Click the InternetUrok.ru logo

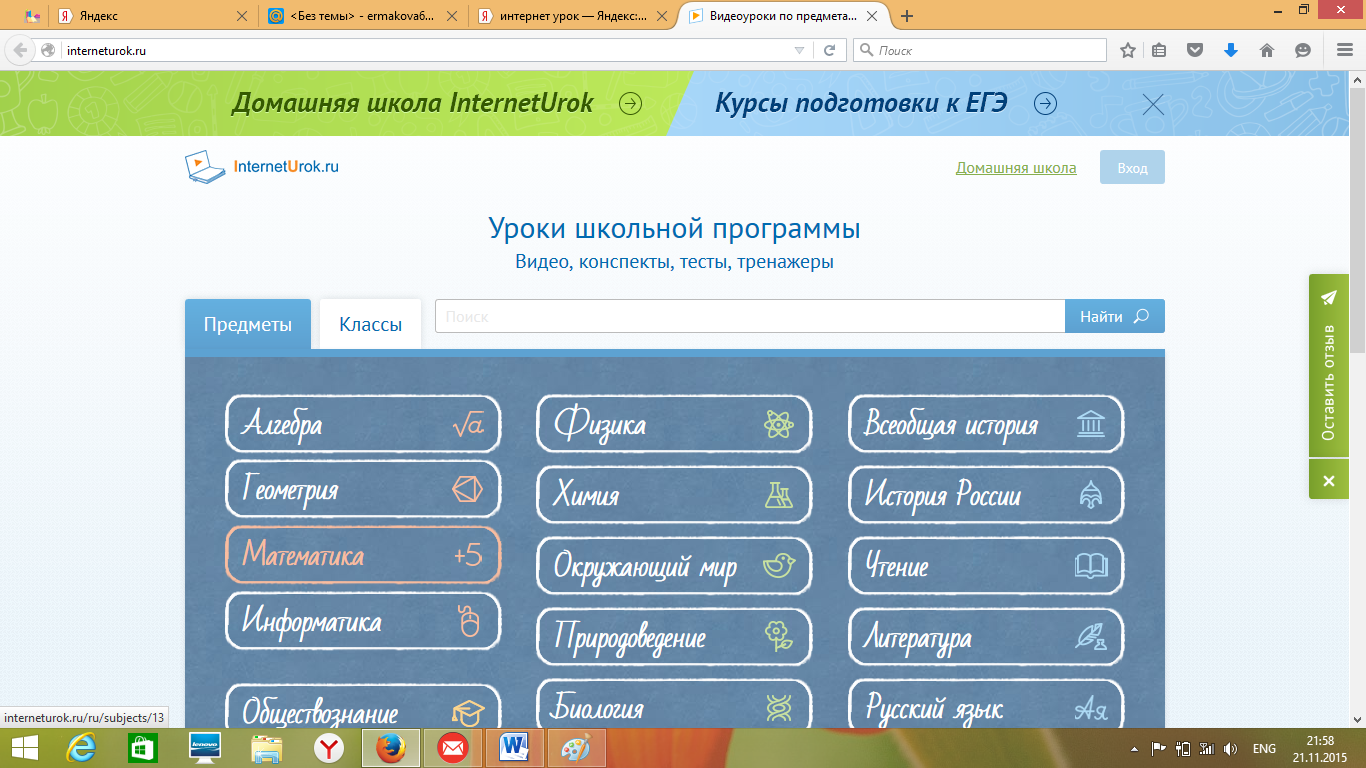[263, 166]
